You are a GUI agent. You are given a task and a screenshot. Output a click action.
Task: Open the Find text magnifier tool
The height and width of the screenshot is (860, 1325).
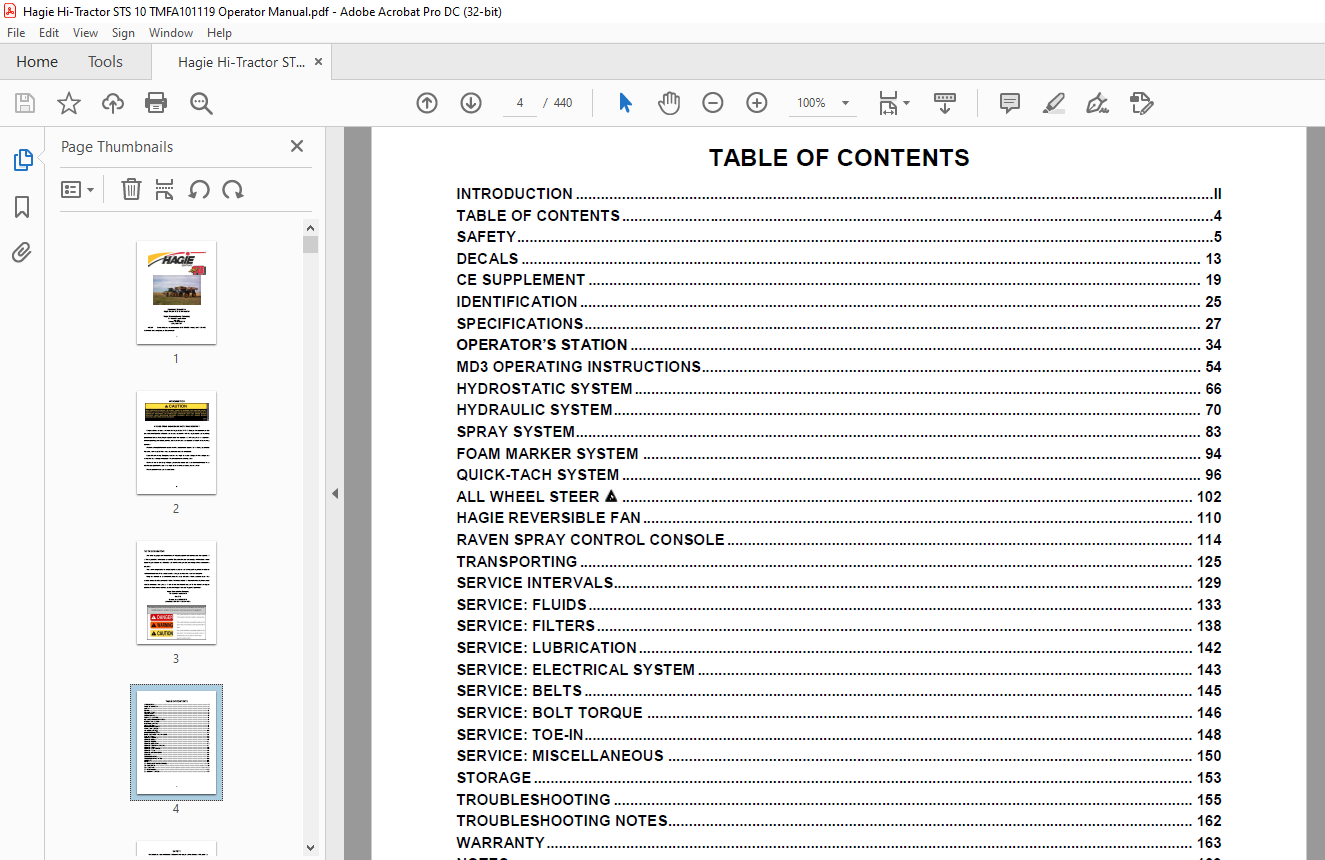tap(201, 103)
